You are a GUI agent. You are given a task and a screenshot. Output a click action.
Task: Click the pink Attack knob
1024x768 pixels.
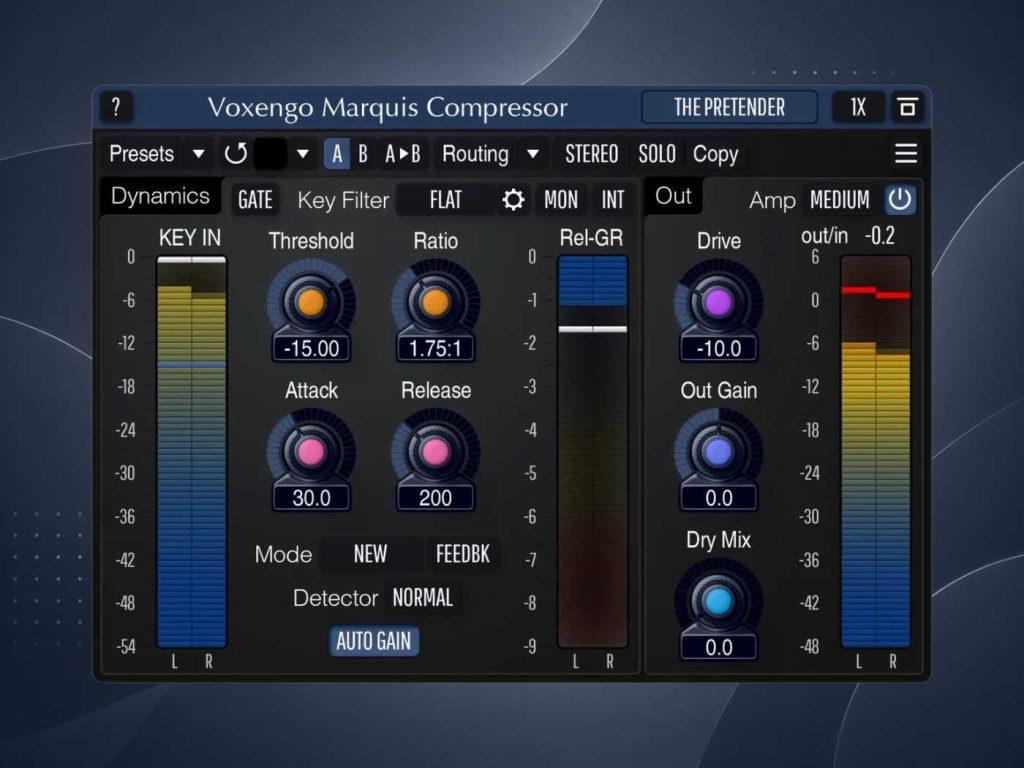(x=312, y=451)
